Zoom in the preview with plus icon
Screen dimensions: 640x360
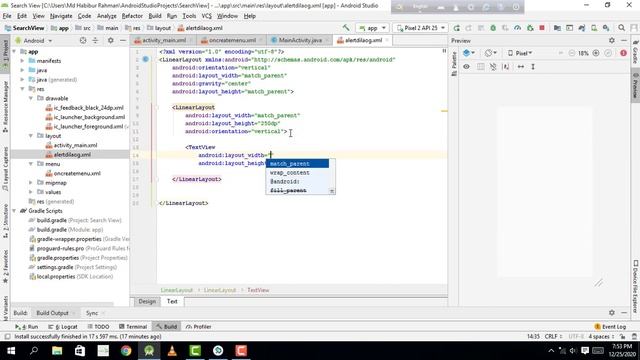pyautogui.click(x=596, y=53)
